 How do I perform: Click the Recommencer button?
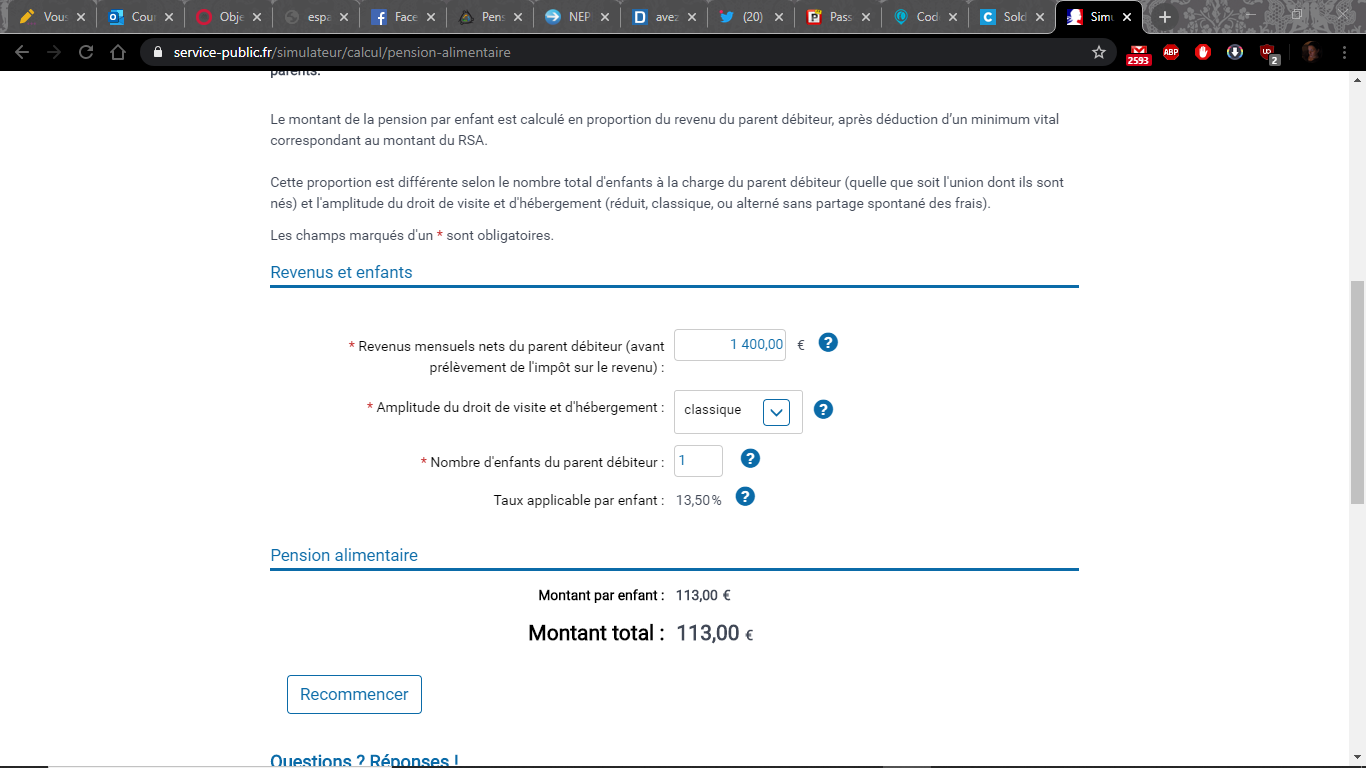tap(354, 694)
